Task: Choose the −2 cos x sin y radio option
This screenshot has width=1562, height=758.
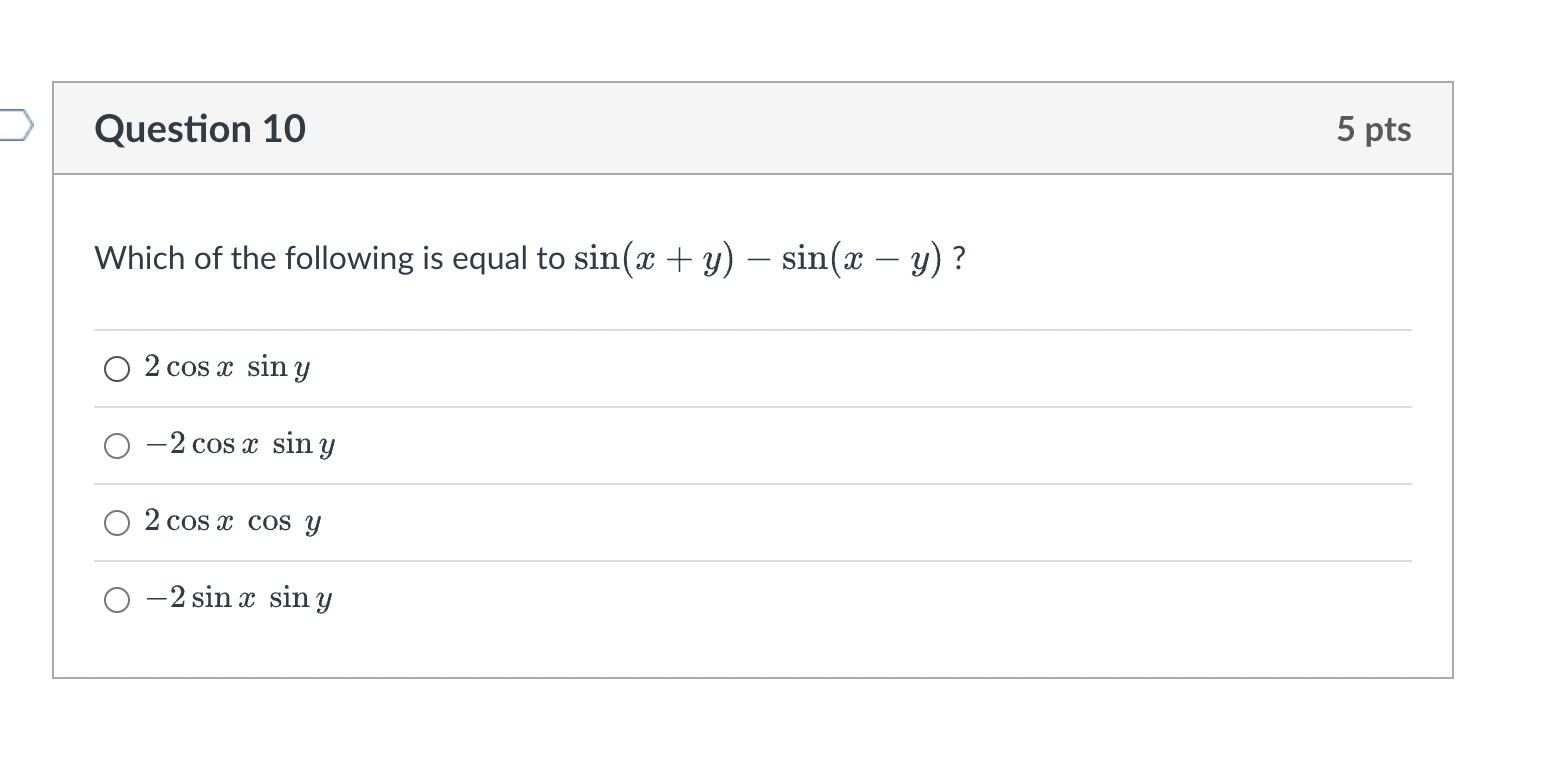Action: pyautogui.click(x=117, y=446)
